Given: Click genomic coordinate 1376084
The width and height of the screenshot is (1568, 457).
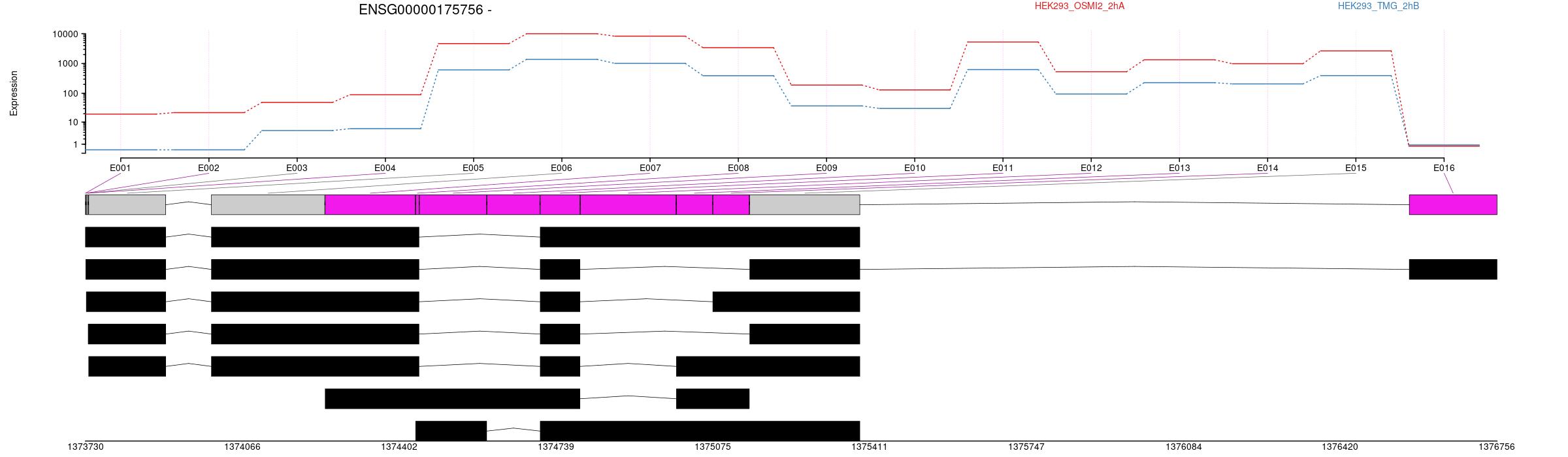Looking at the screenshot, I should (x=1184, y=447).
